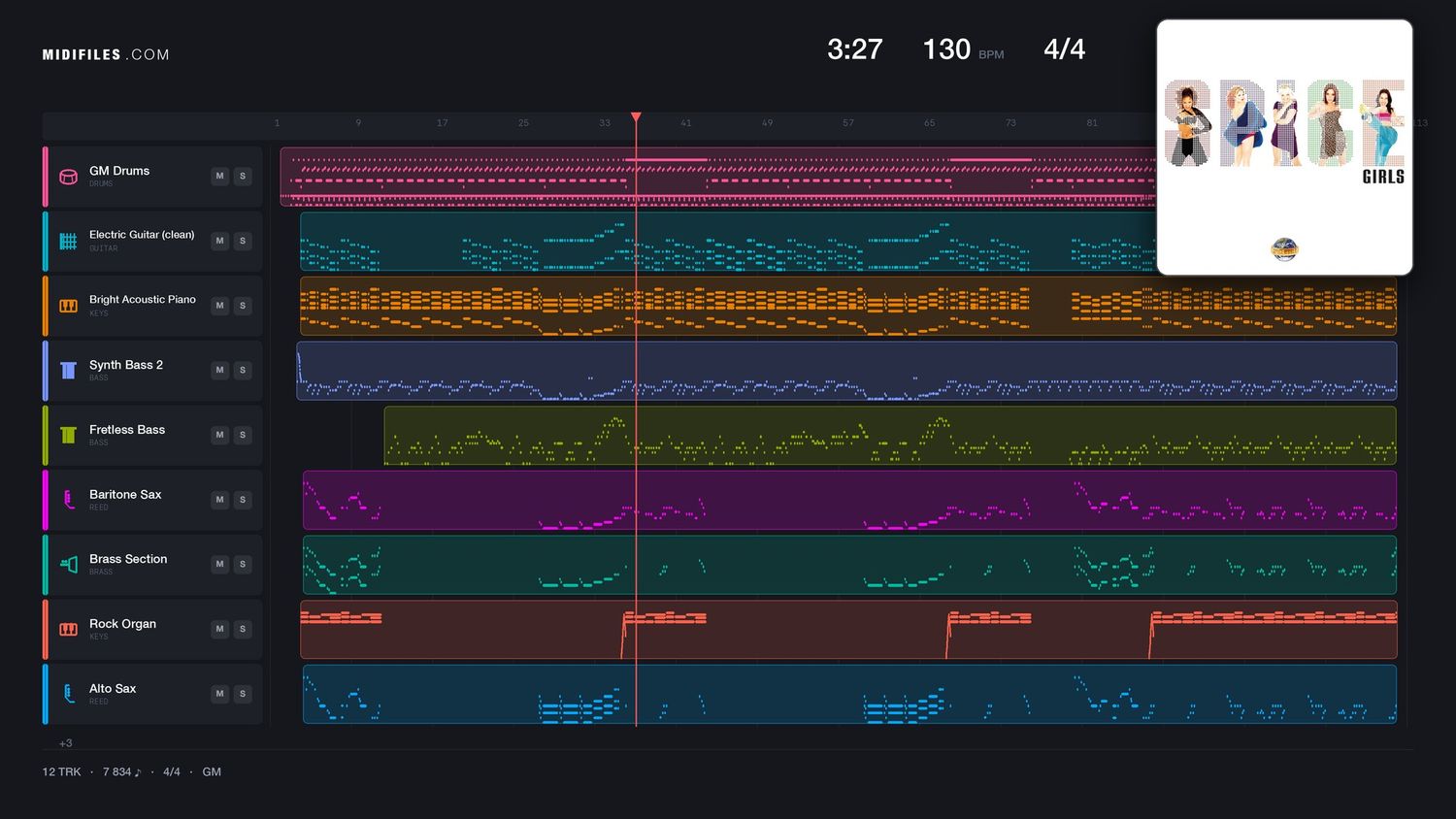
Task: Select the Brass Section track name
Action: [x=128, y=559]
